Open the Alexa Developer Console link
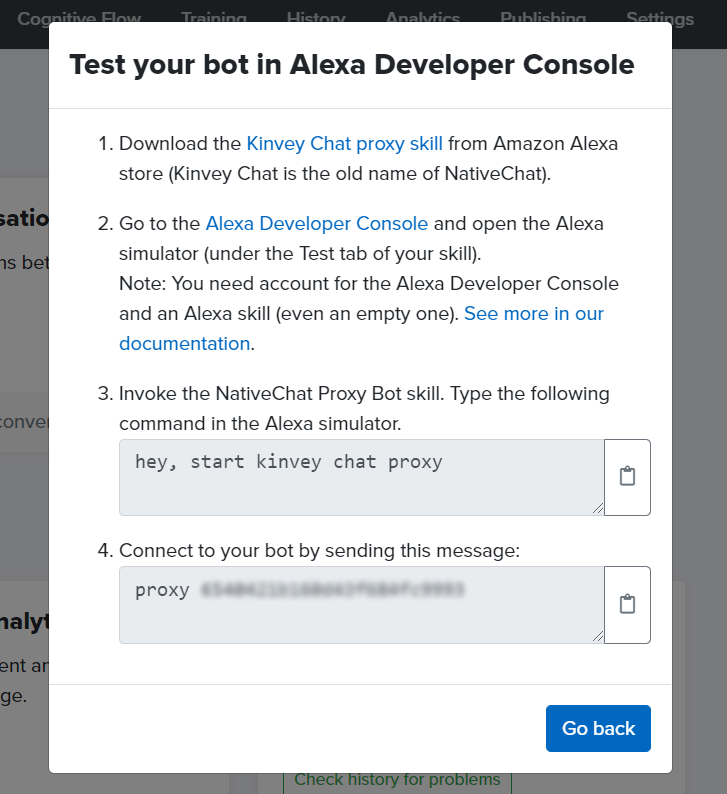Image resolution: width=727 pixels, height=794 pixels. [316, 223]
